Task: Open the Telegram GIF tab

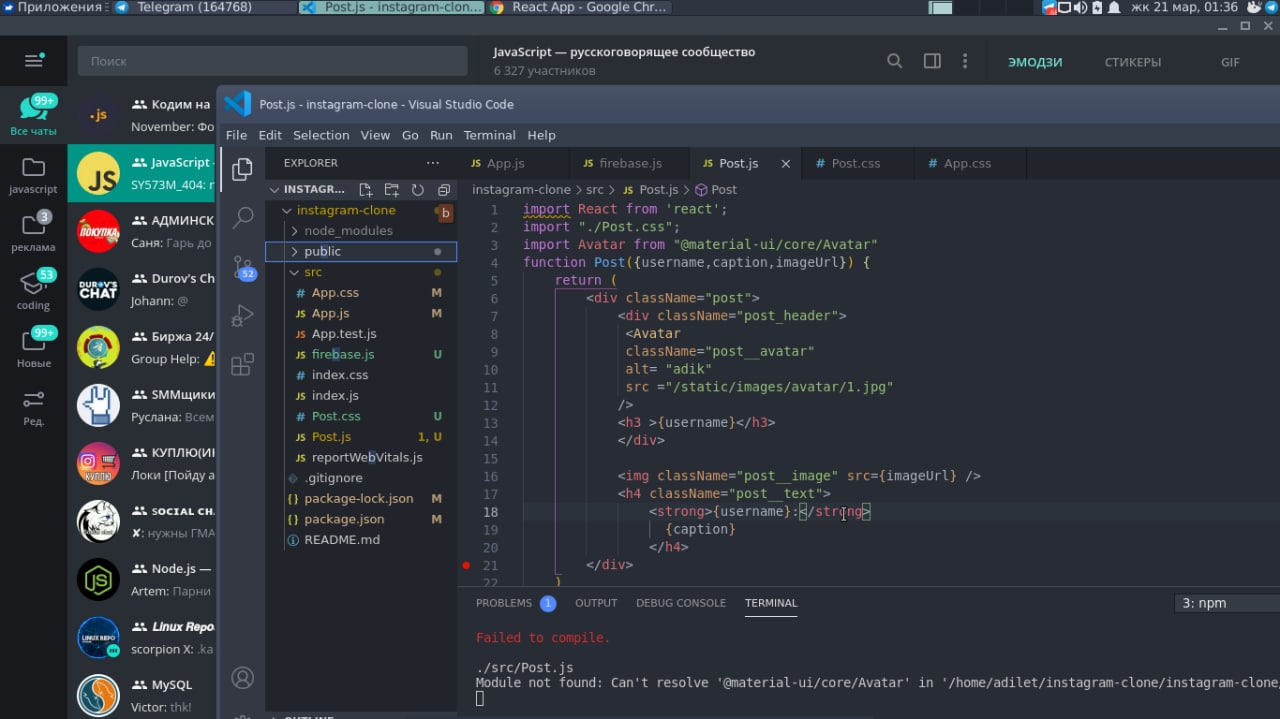Action: tap(1230, 62)
